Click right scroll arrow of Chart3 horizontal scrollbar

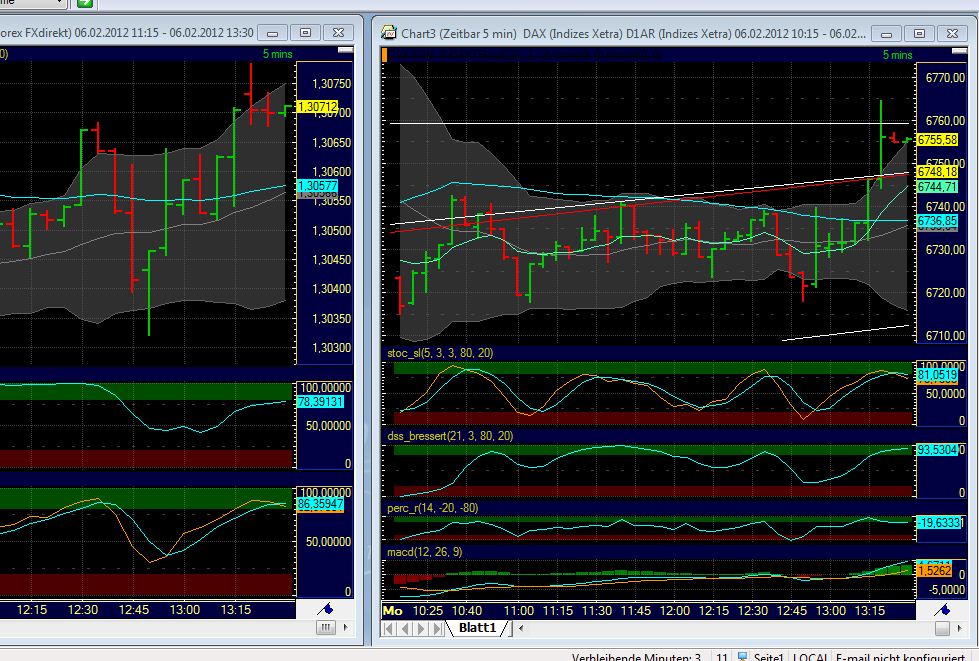coord(960,628)
